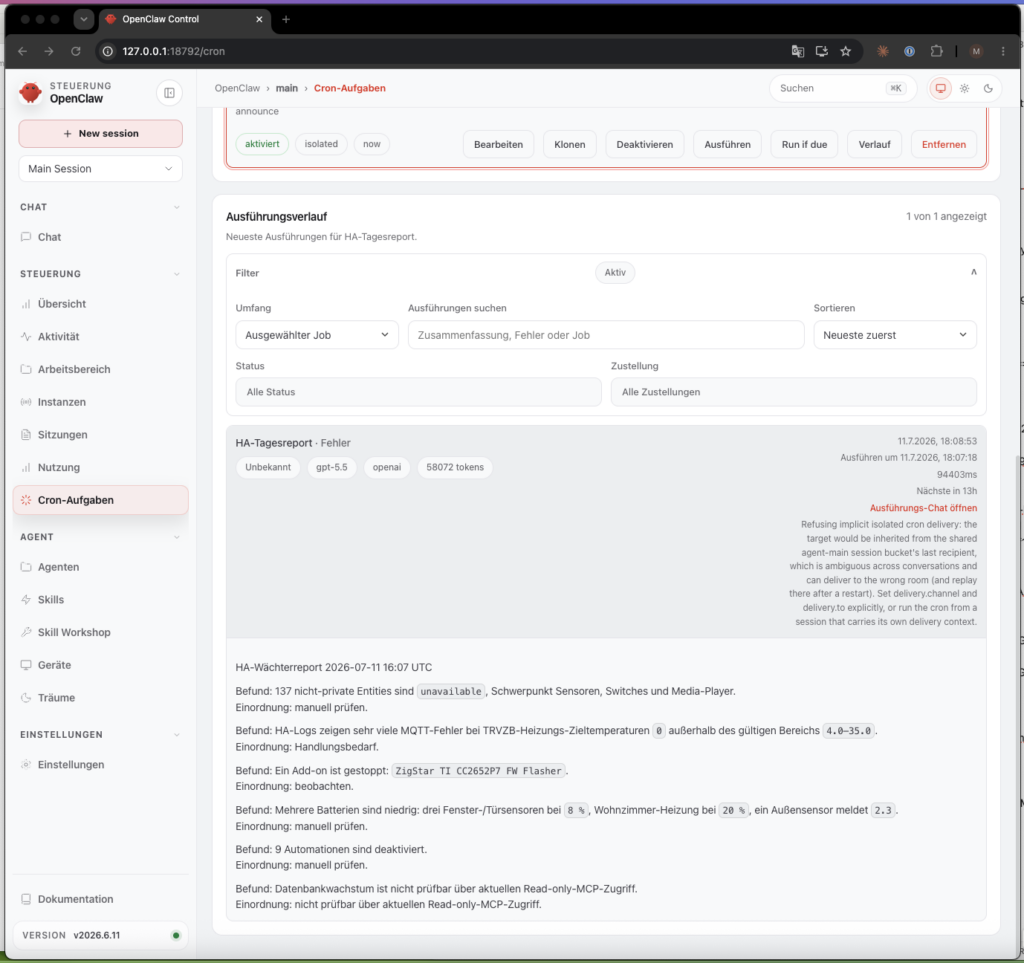Click the Übersicht bar chart icon
The image size is (1024, 963).
[25, 304]
